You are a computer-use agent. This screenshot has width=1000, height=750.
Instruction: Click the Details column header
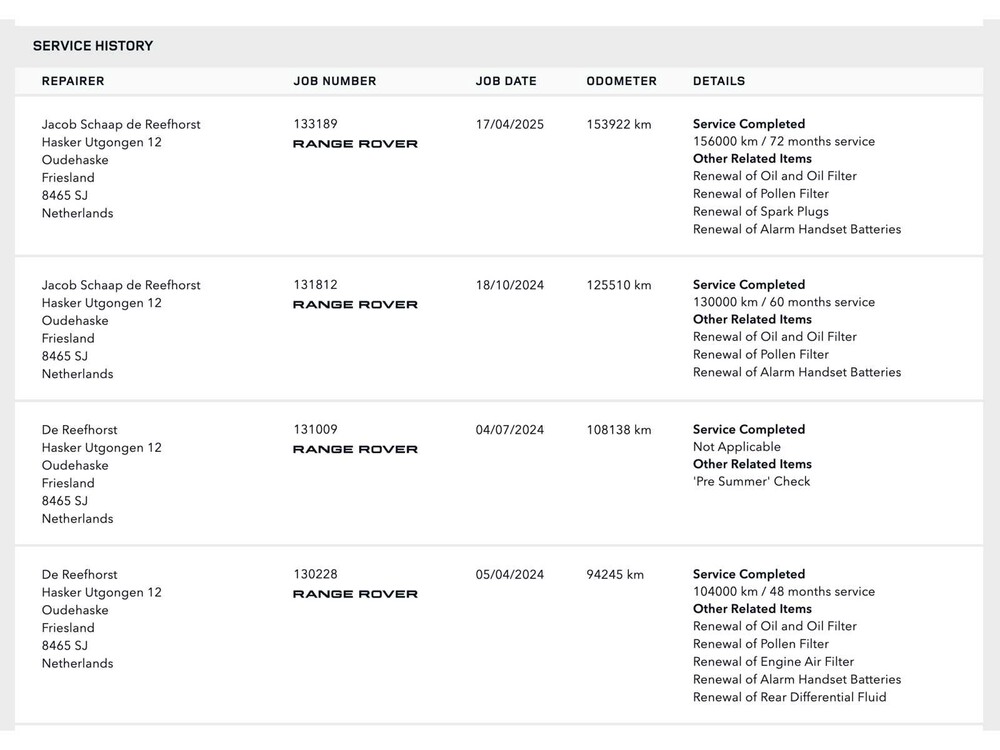point(719,81)
